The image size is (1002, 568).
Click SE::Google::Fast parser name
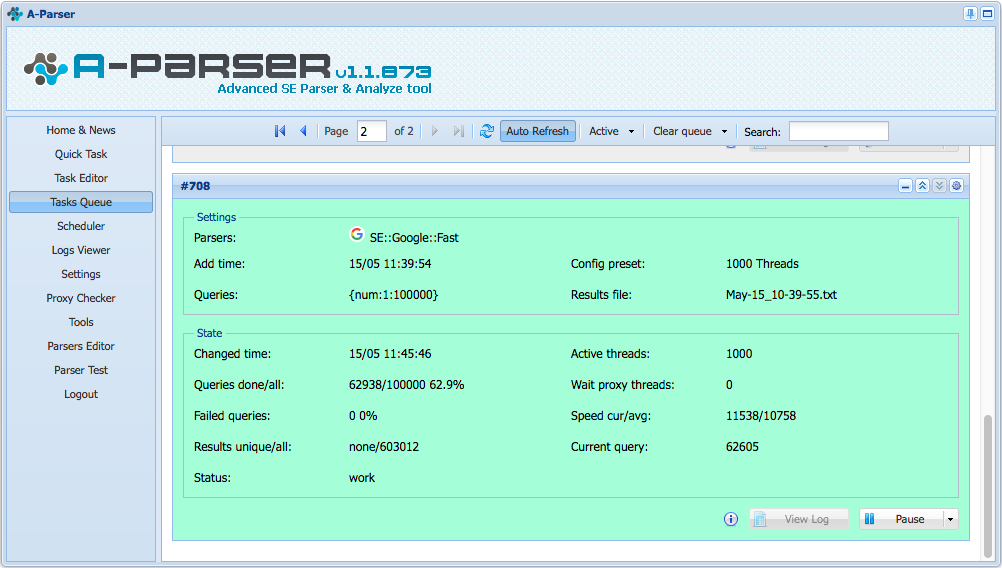(x=414, y=238)
